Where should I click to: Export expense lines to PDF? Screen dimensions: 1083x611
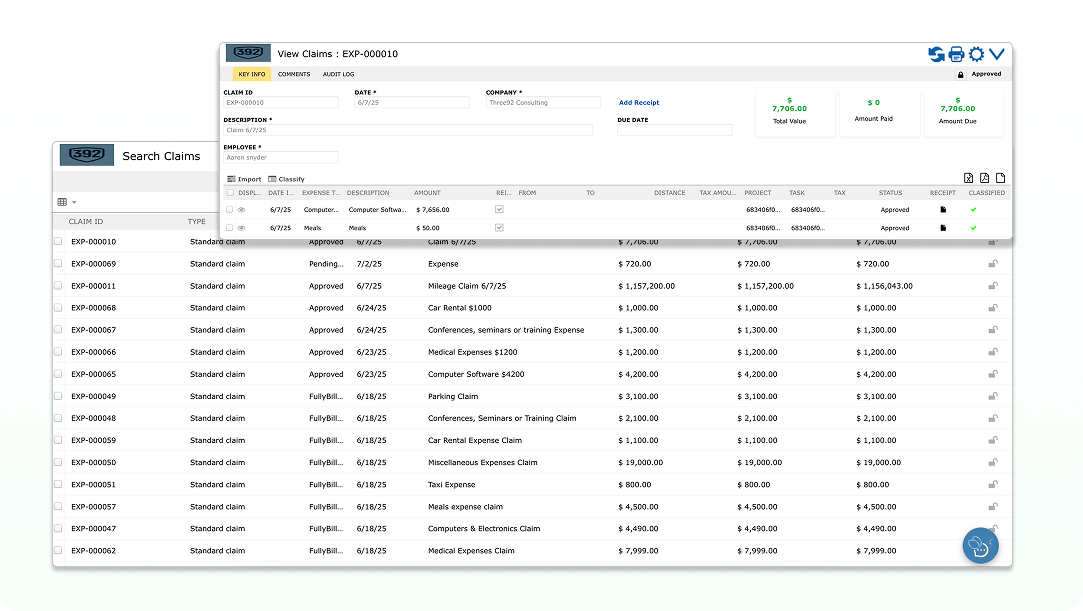click(x=984, y=178)
